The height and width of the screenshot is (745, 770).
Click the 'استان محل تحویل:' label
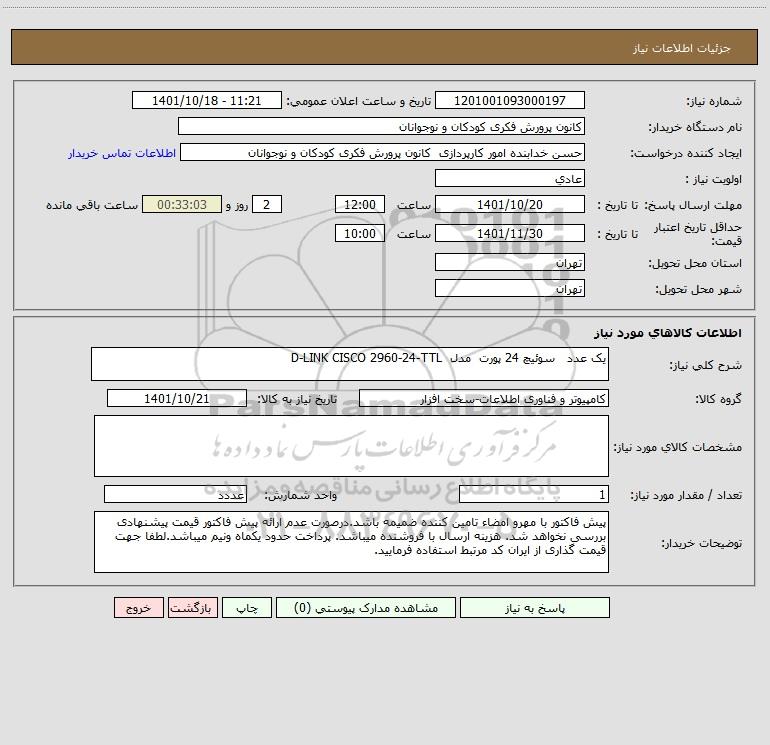coord(695,264)
